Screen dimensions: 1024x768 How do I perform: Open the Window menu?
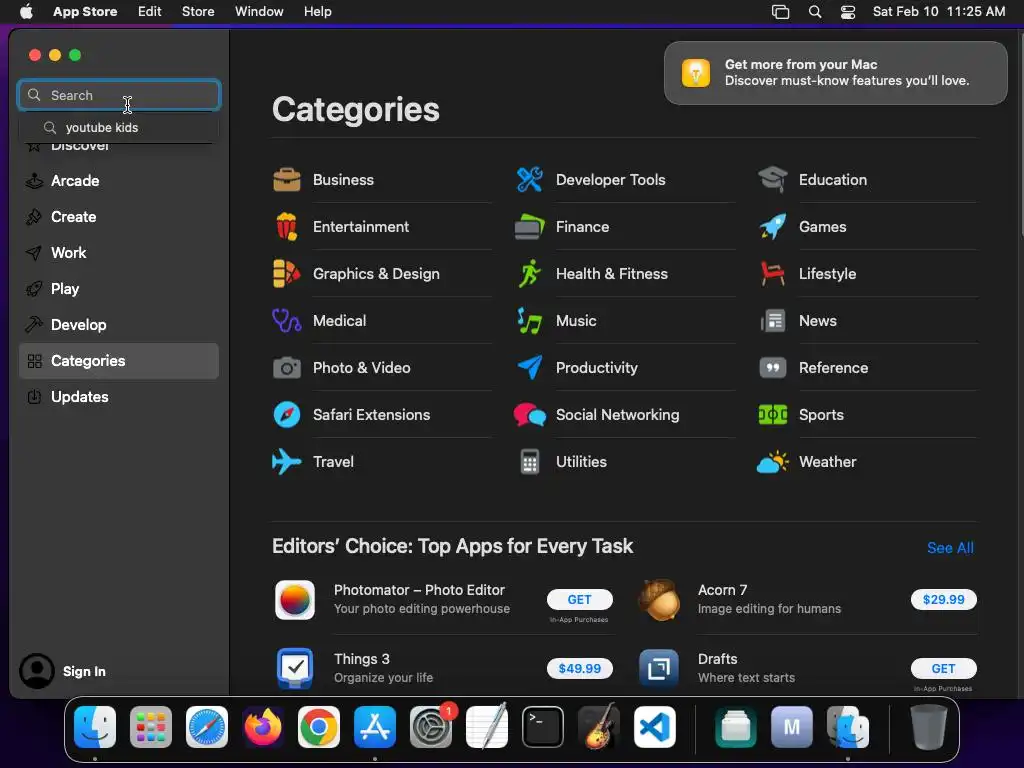[259, 11]
